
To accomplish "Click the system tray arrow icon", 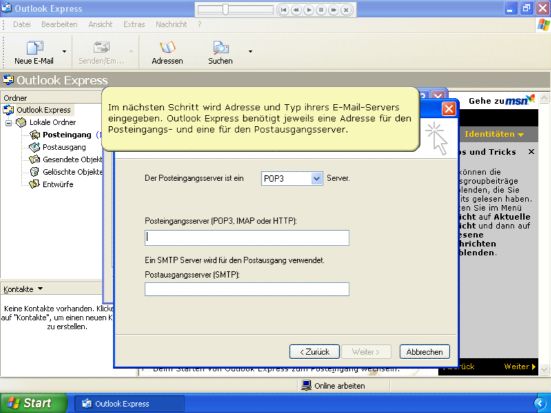I will (x=540, y=404).
